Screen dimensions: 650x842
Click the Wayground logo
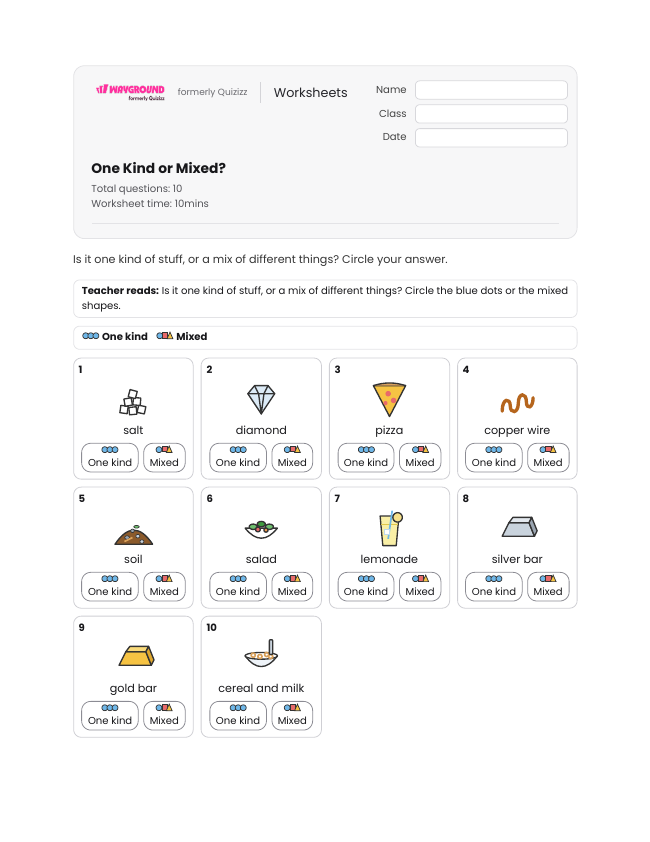tap(131, 92)
